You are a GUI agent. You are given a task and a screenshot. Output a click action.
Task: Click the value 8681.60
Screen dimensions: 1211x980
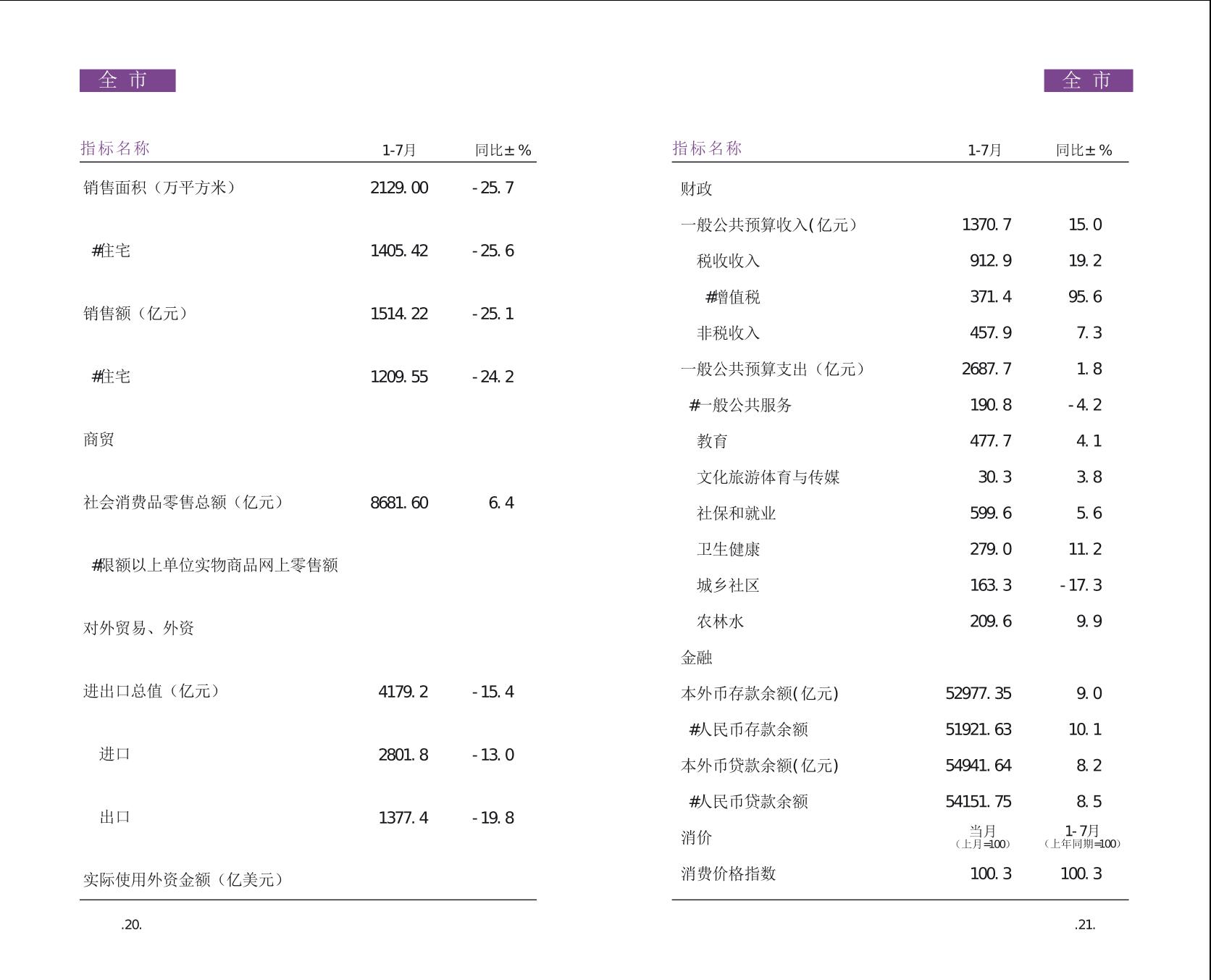click(399, 503)
